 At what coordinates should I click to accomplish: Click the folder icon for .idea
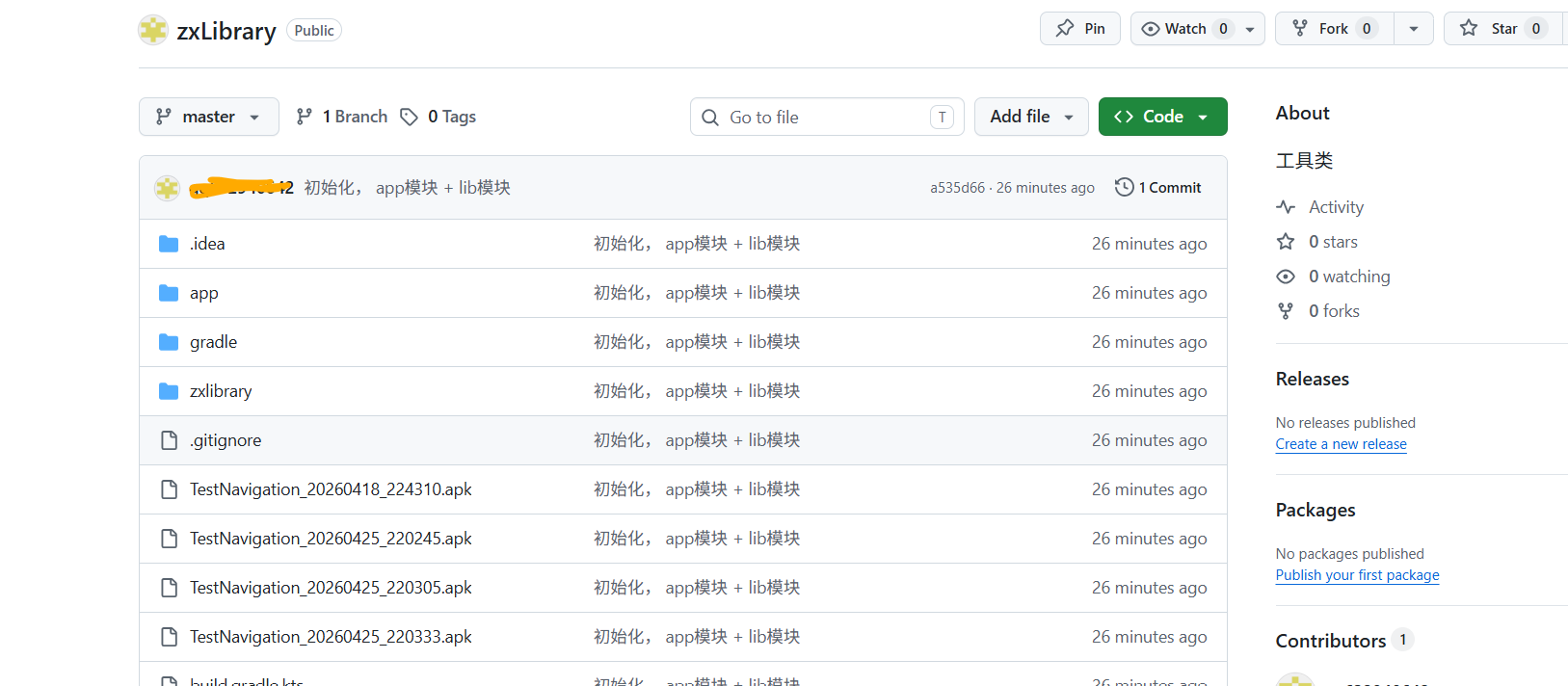tap(169, 244)
